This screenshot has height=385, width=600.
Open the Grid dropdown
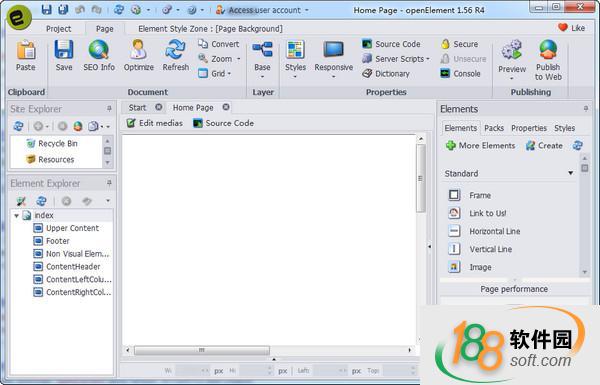(x=214, y=73)
